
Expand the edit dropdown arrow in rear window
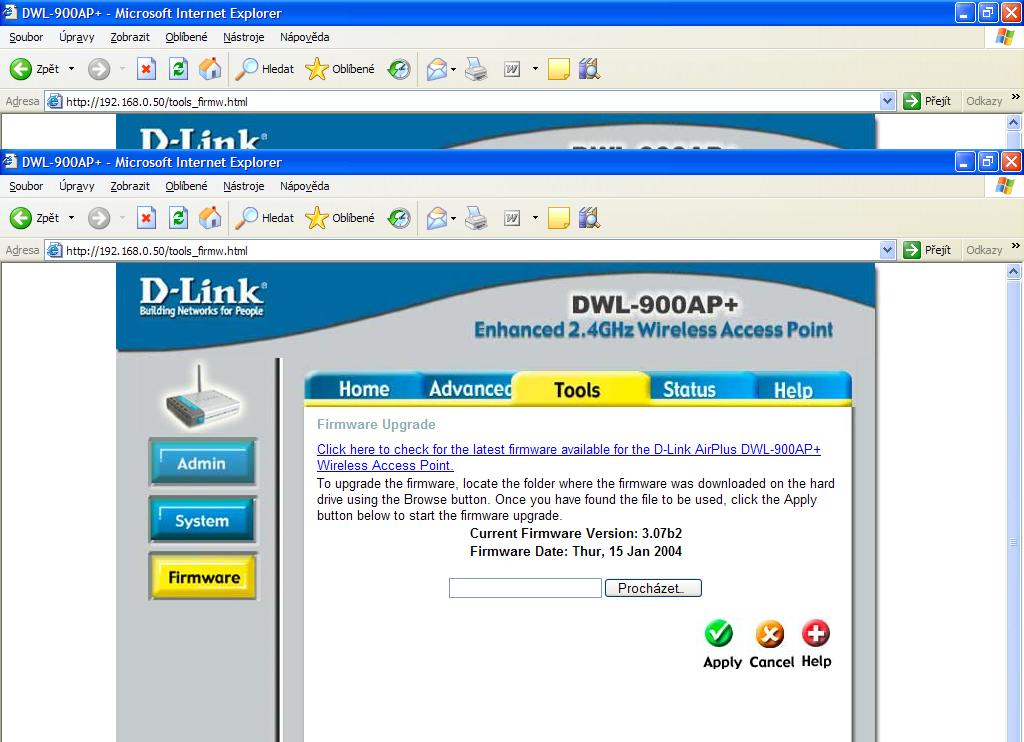coord(535,69)
